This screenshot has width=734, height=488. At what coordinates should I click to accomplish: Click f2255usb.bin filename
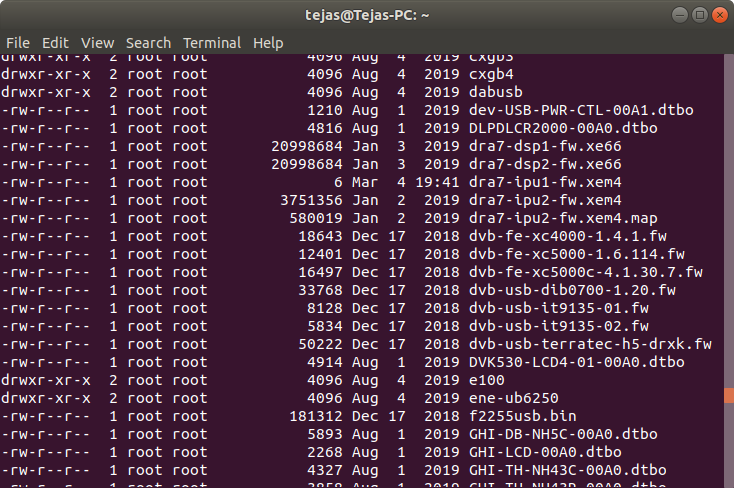point(523,416)
